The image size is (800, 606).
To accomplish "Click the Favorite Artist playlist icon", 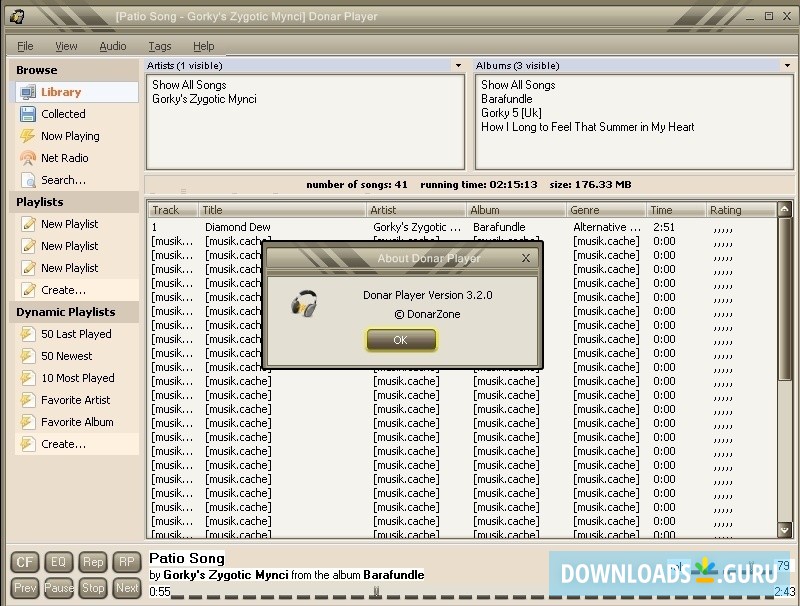I will [28, 400].
